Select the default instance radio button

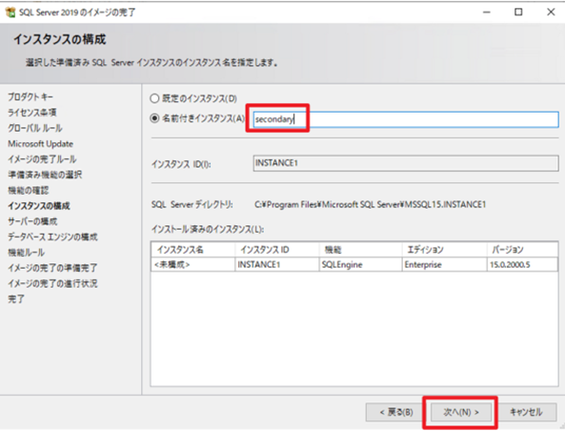pyautogui.click(x=154, y=98)
